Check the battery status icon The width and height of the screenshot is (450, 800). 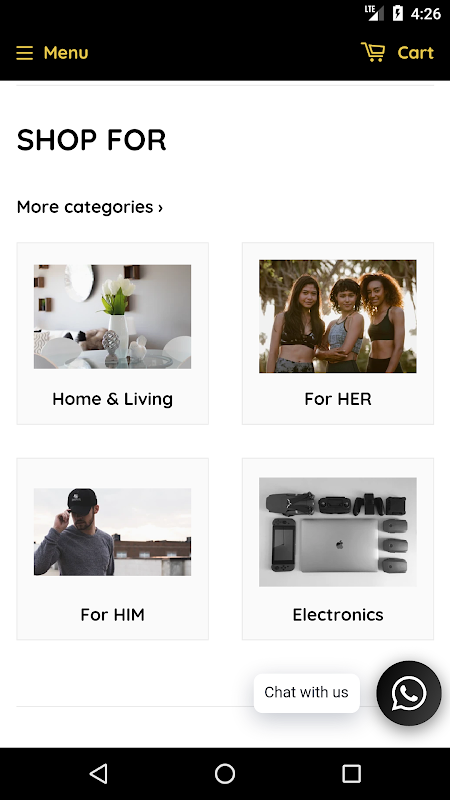[398, 13]
